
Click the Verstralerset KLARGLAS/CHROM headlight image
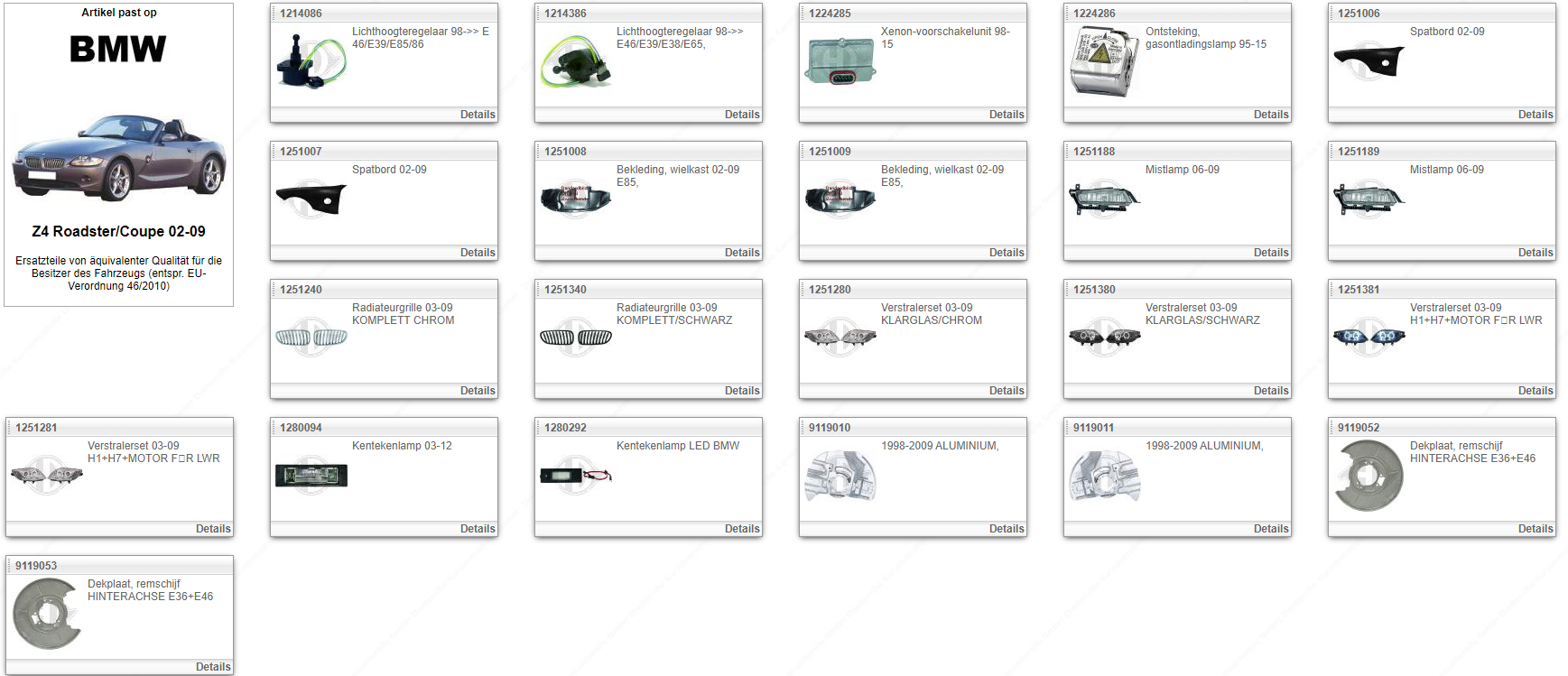click(840, 338)
